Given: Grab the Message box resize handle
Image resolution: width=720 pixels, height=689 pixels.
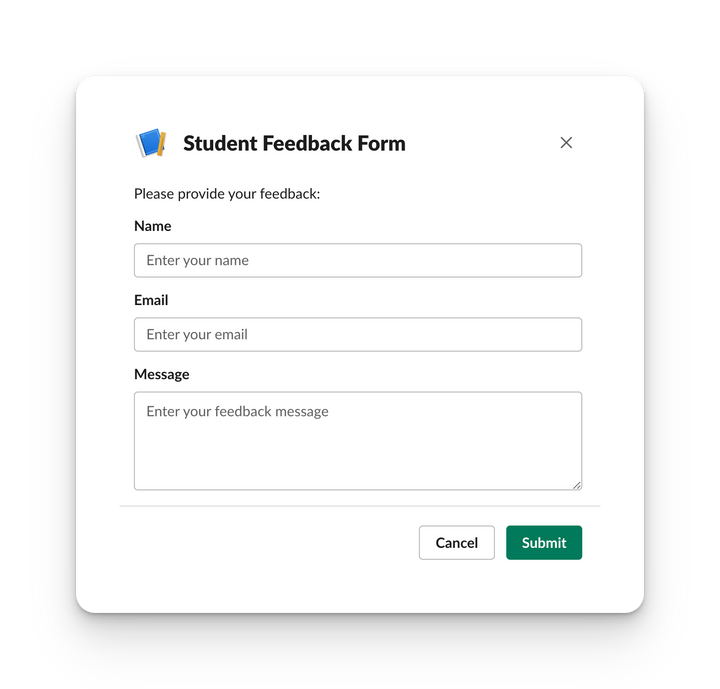Looking at the screenshot, I should coord(577,485).
